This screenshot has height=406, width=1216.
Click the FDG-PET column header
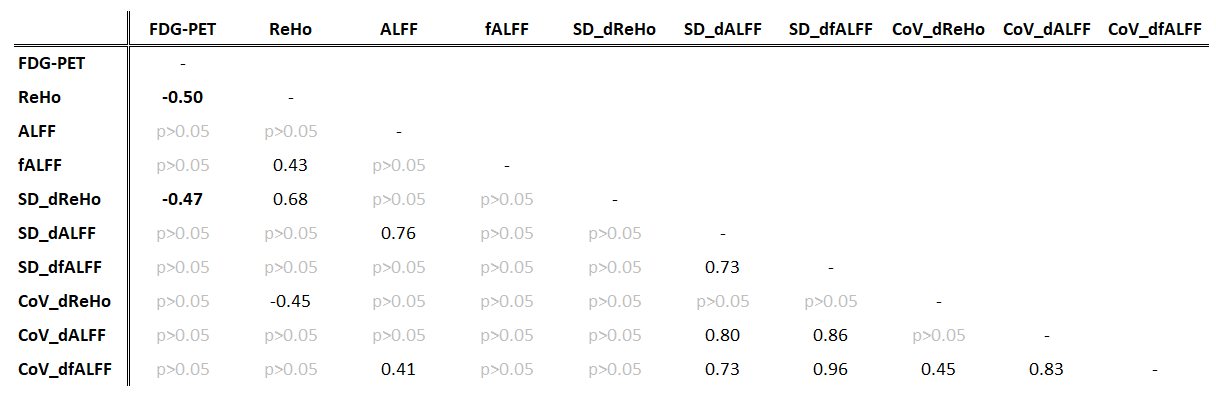coord(182,30)
